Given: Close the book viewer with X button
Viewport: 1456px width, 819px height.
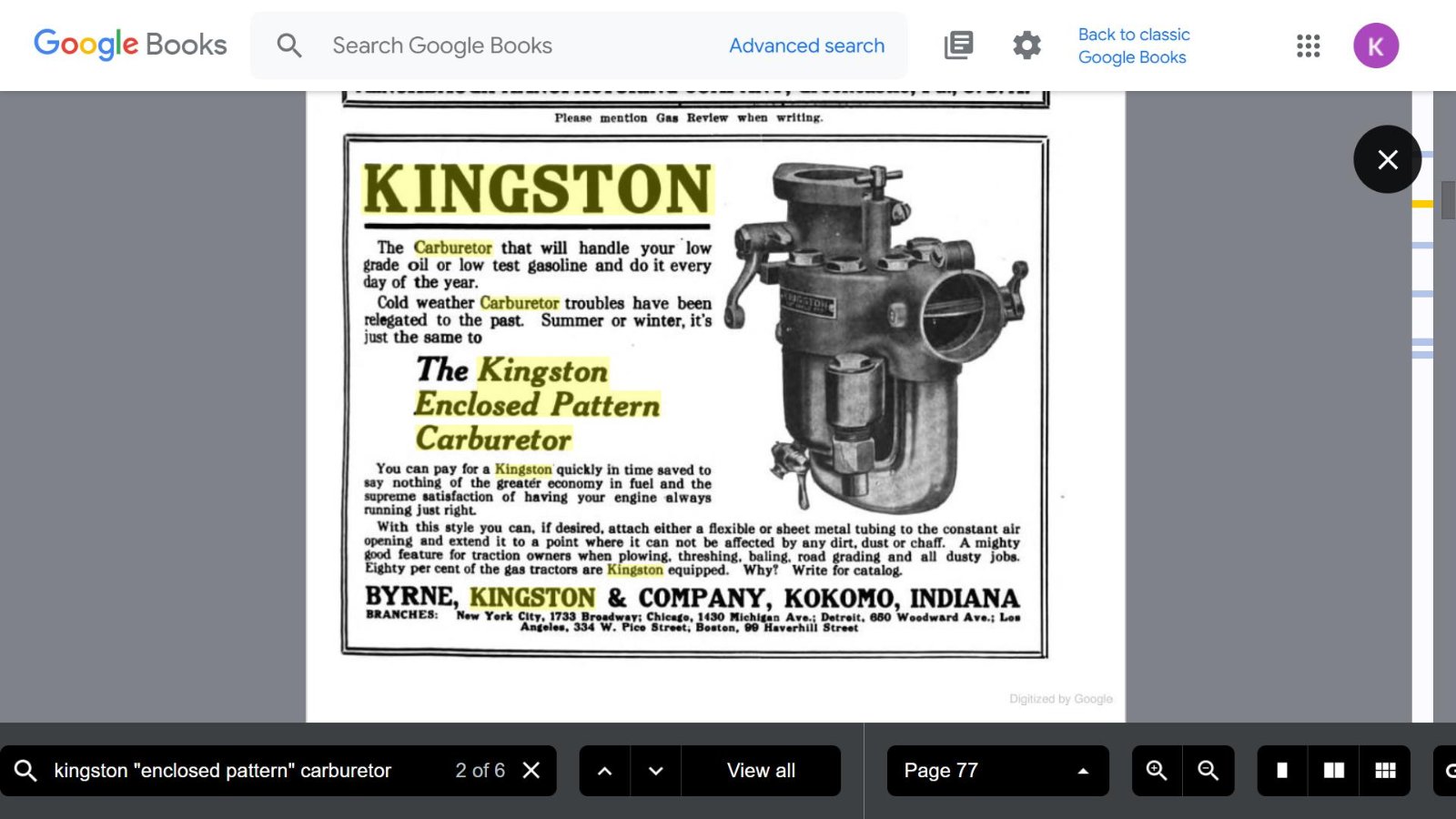Looking at the screenshot, I should pos(1387,160).
